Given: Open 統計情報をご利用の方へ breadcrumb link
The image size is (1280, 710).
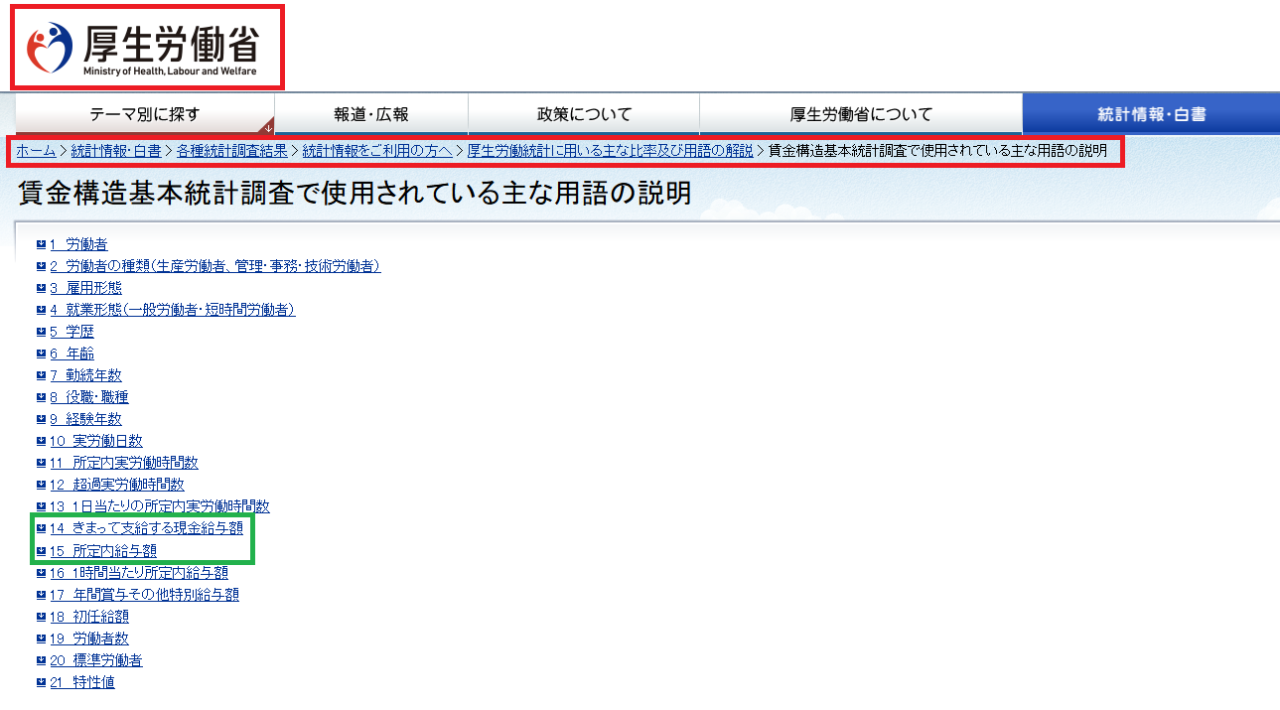Looking at the screenshot, I should 377,151.
